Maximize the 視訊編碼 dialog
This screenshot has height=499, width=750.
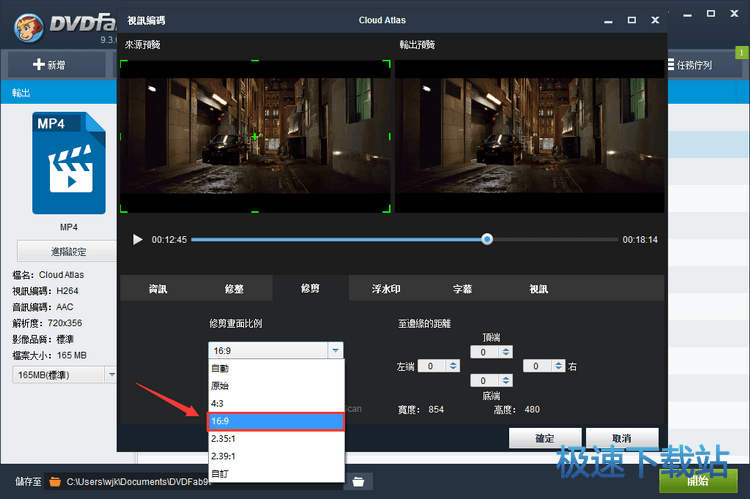[632, 20]
